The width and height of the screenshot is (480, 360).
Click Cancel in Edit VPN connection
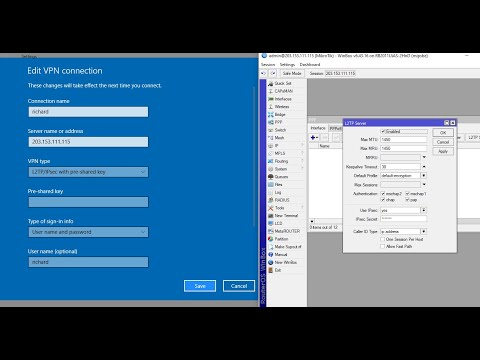tap(239, 286)
